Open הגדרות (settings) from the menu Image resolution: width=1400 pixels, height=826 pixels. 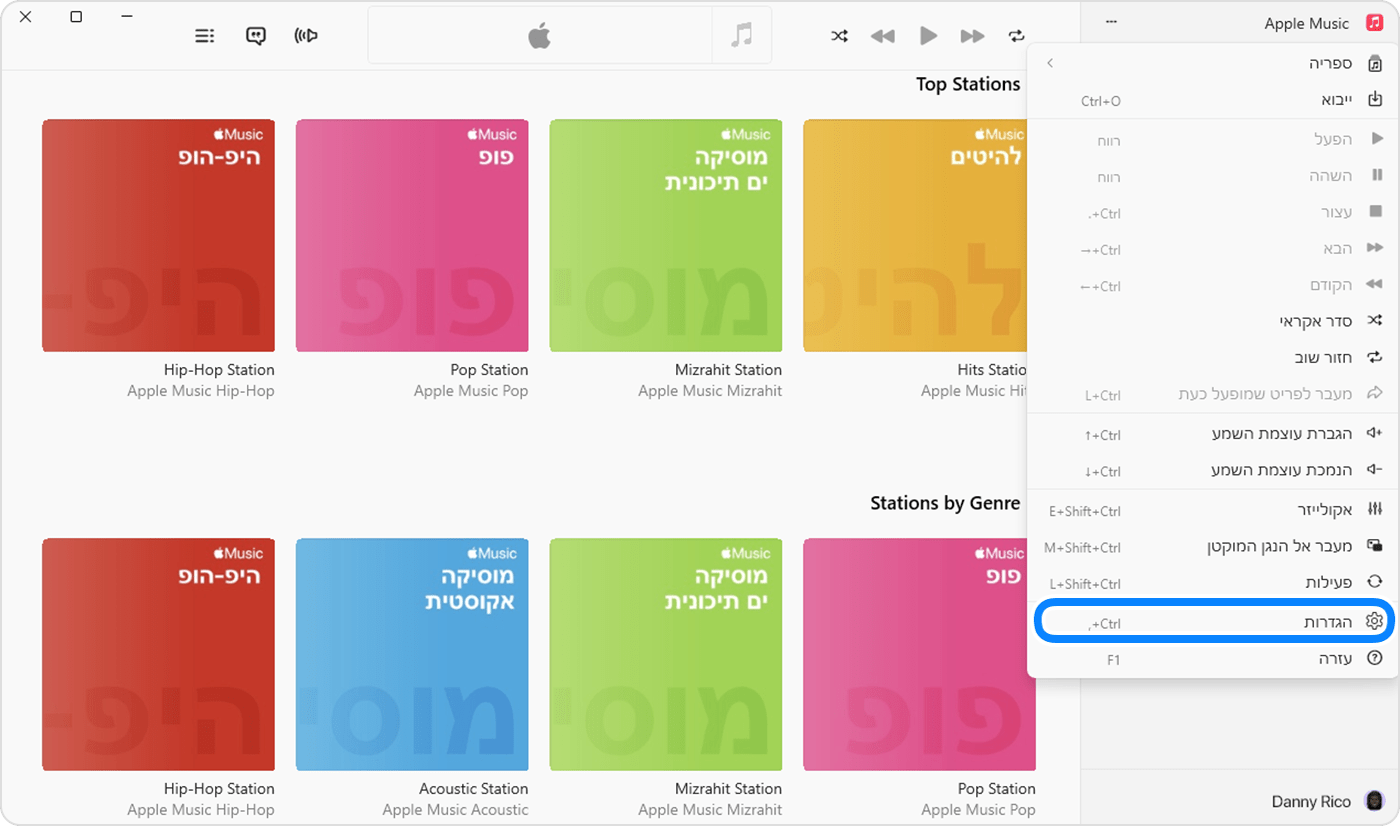point(1213,622)
